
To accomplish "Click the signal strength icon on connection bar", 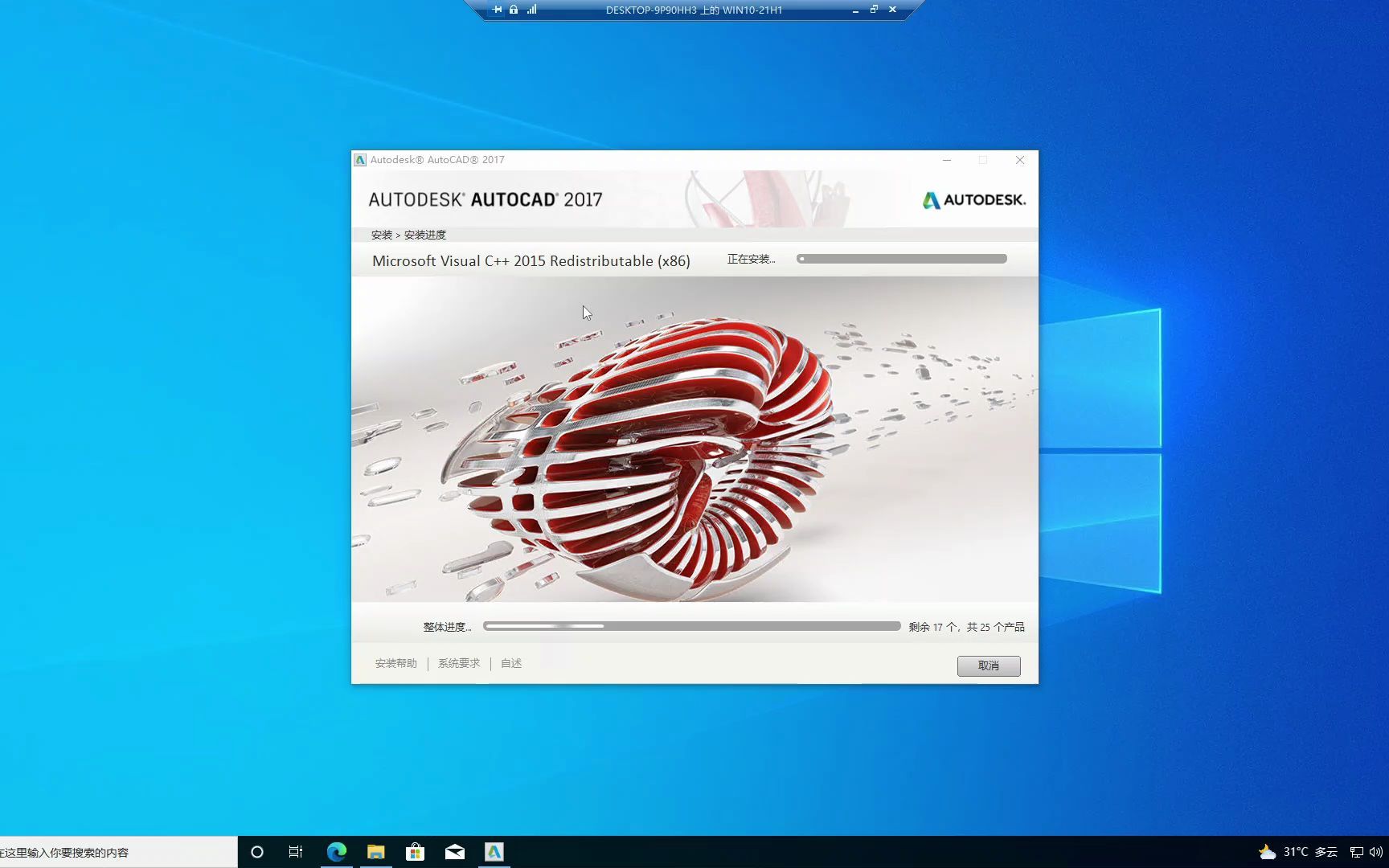I will click(531, 10).
